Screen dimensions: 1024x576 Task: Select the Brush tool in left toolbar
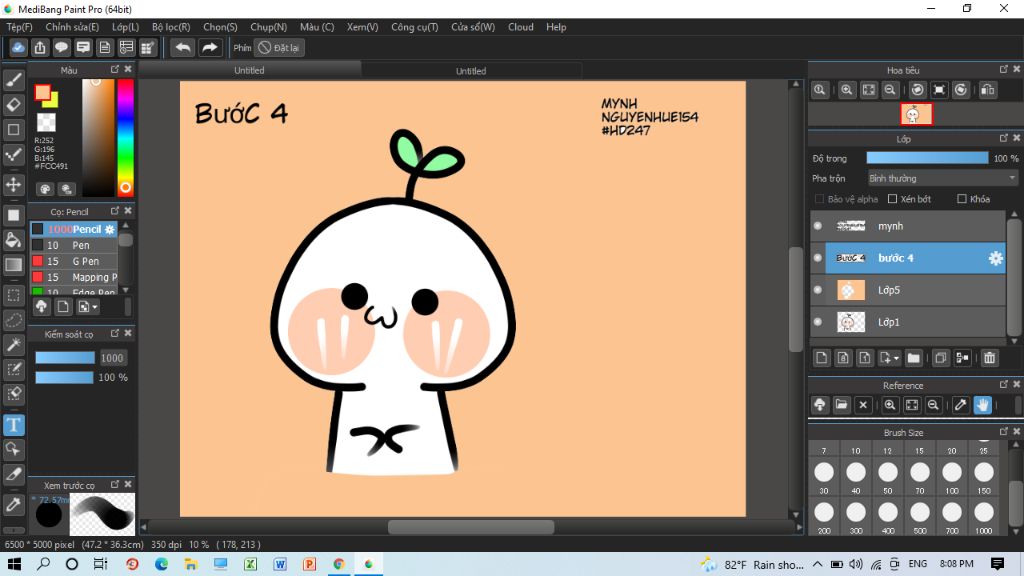click(14, 80)
